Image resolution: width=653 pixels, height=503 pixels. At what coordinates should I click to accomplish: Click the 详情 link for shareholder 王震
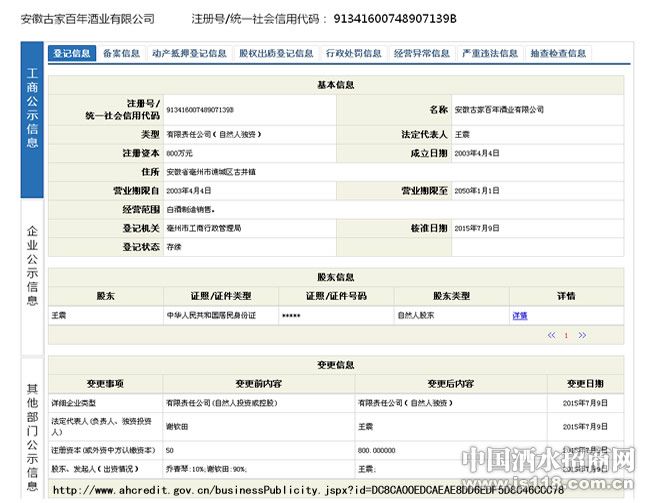pos(520,316)
